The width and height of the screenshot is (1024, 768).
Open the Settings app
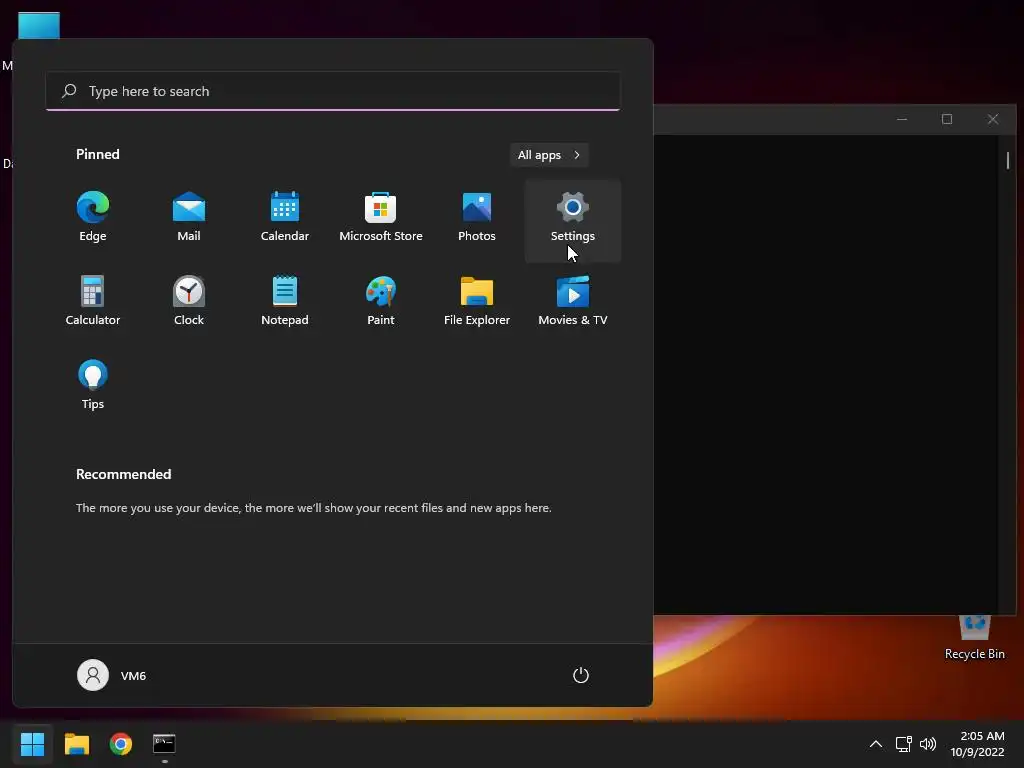(573, 221)
